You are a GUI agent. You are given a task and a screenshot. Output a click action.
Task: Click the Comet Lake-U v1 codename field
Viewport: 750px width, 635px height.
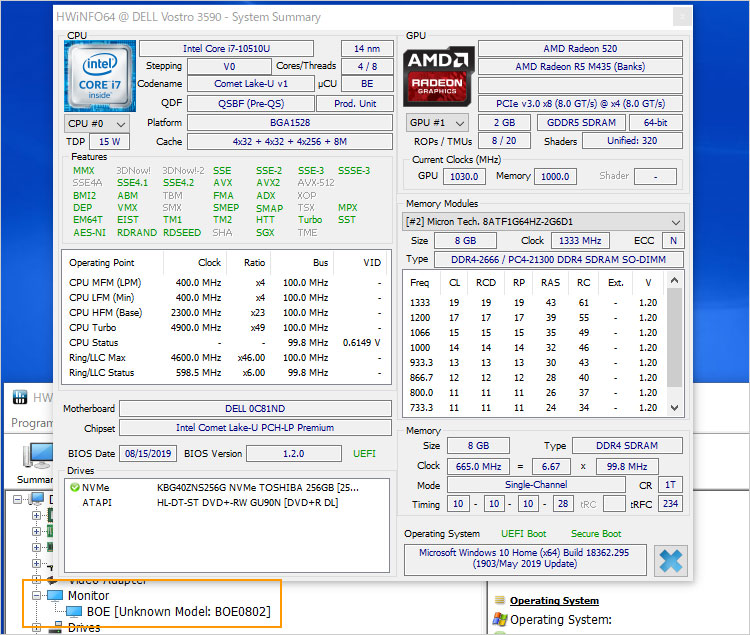click(251, 84)
